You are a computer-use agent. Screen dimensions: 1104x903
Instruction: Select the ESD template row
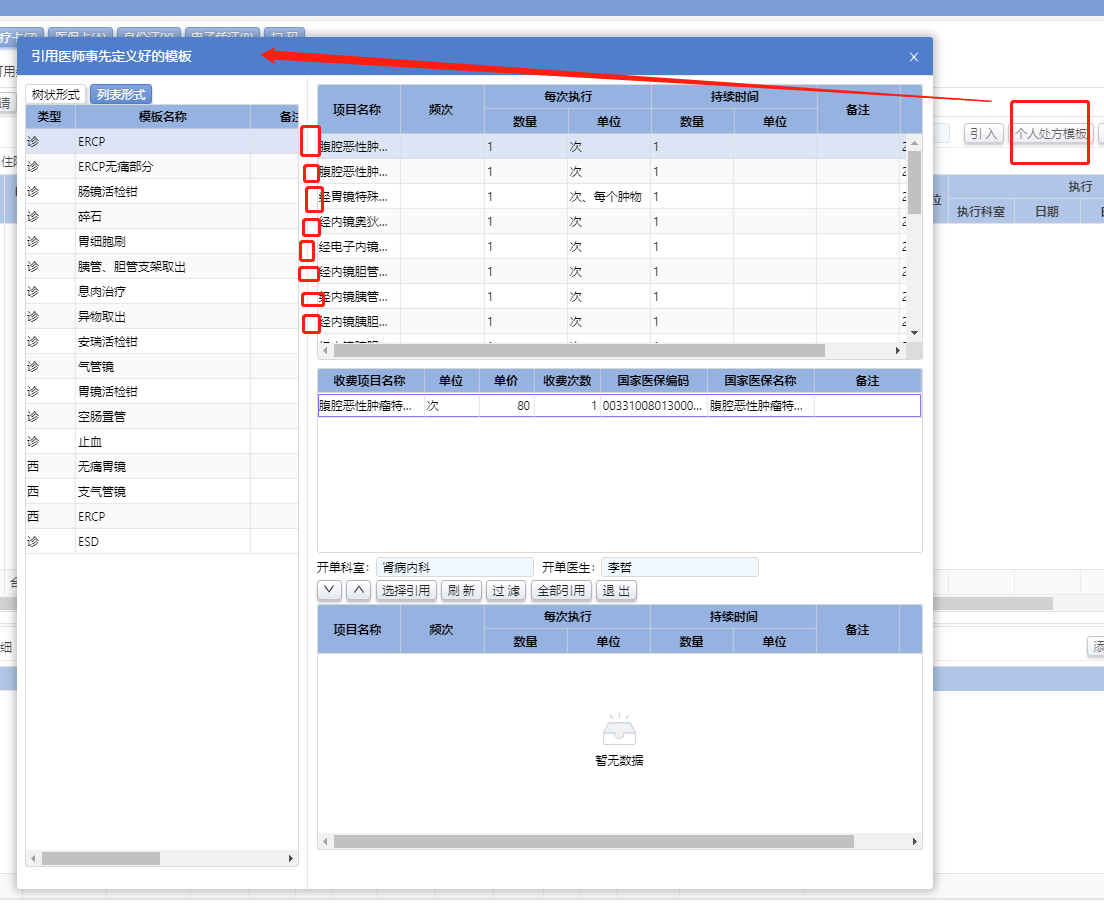pyautogui.click(x=162, y=542)
